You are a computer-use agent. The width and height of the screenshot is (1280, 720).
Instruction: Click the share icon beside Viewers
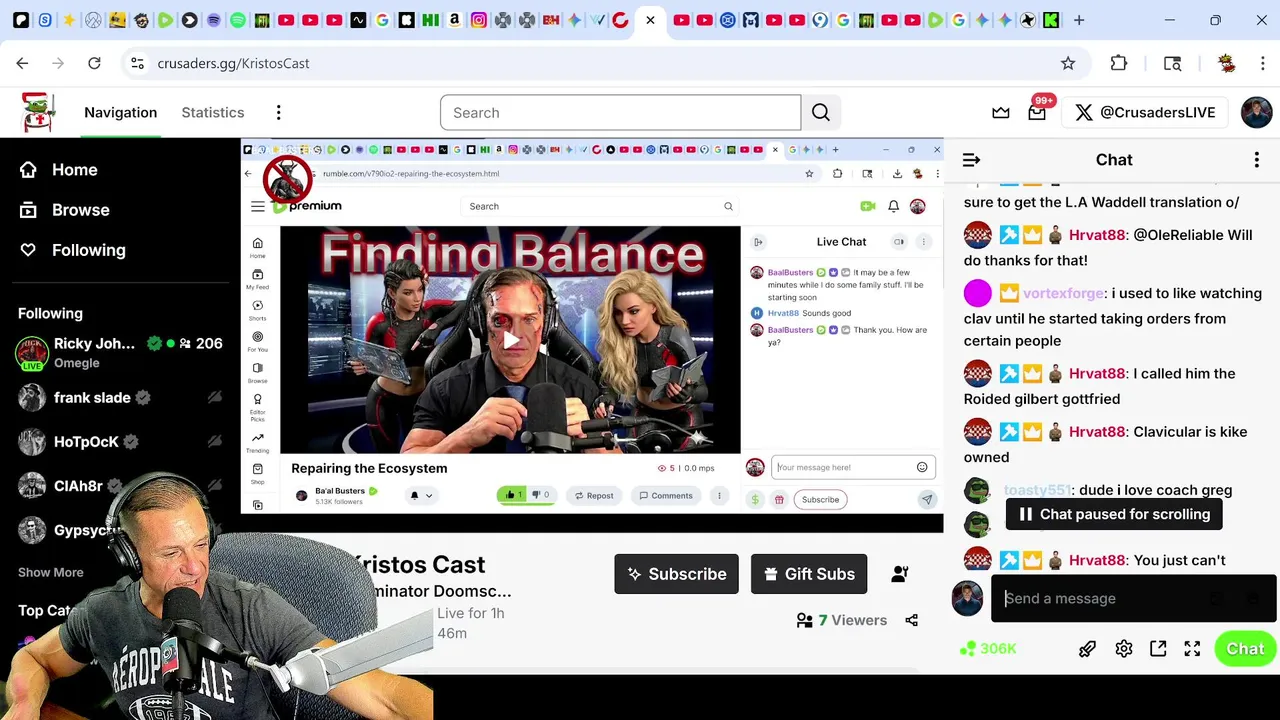point(911,620)
